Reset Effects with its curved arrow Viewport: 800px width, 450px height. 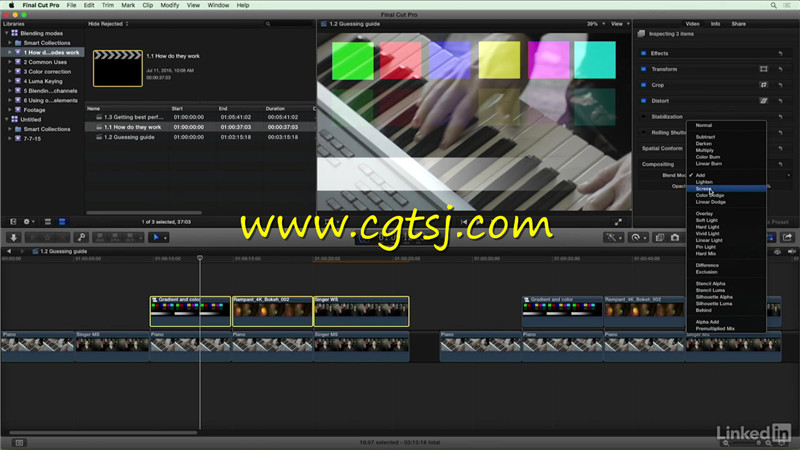coord(780,53)
